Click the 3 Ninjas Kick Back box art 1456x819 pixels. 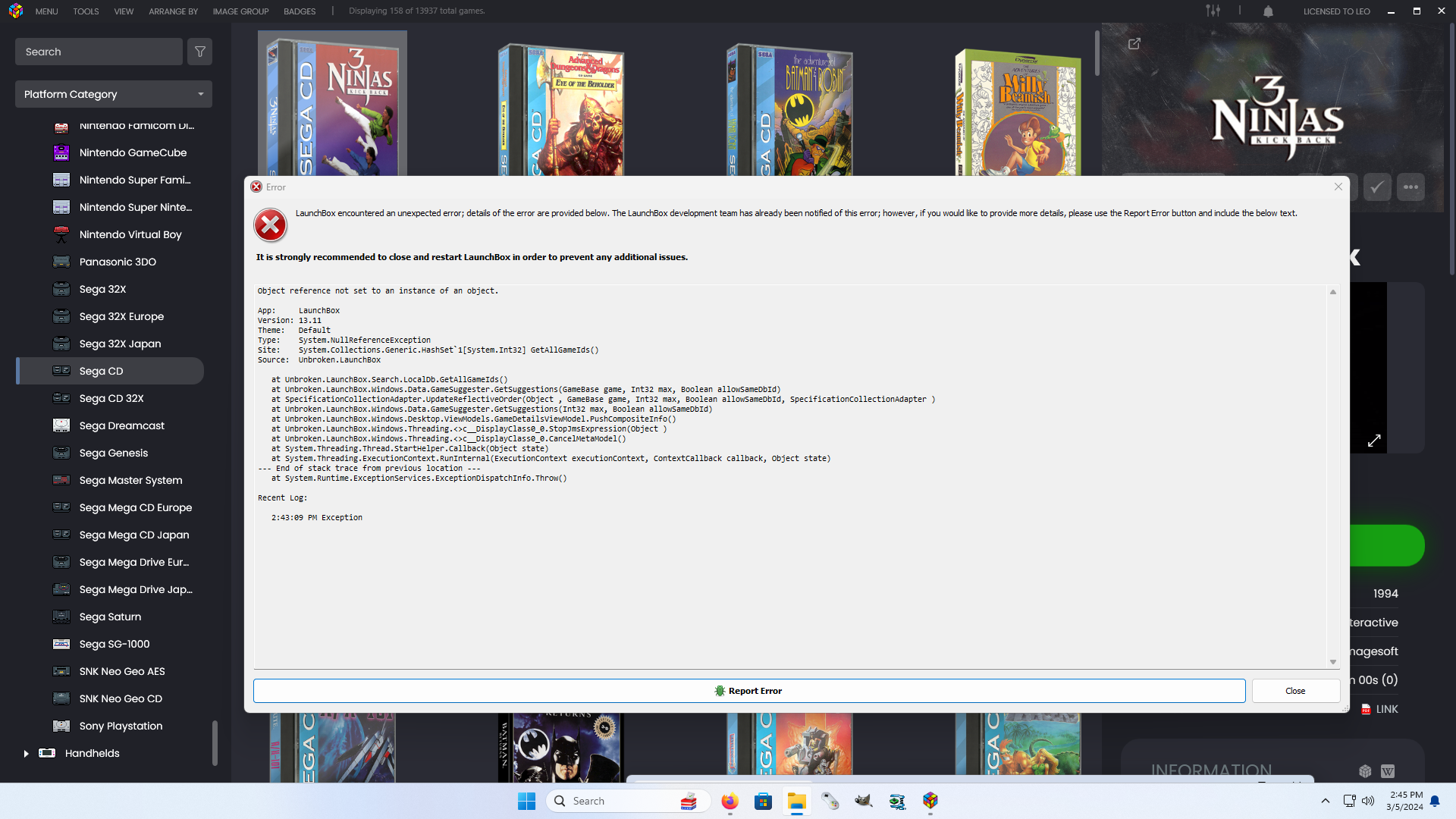[x=332, y=106]
